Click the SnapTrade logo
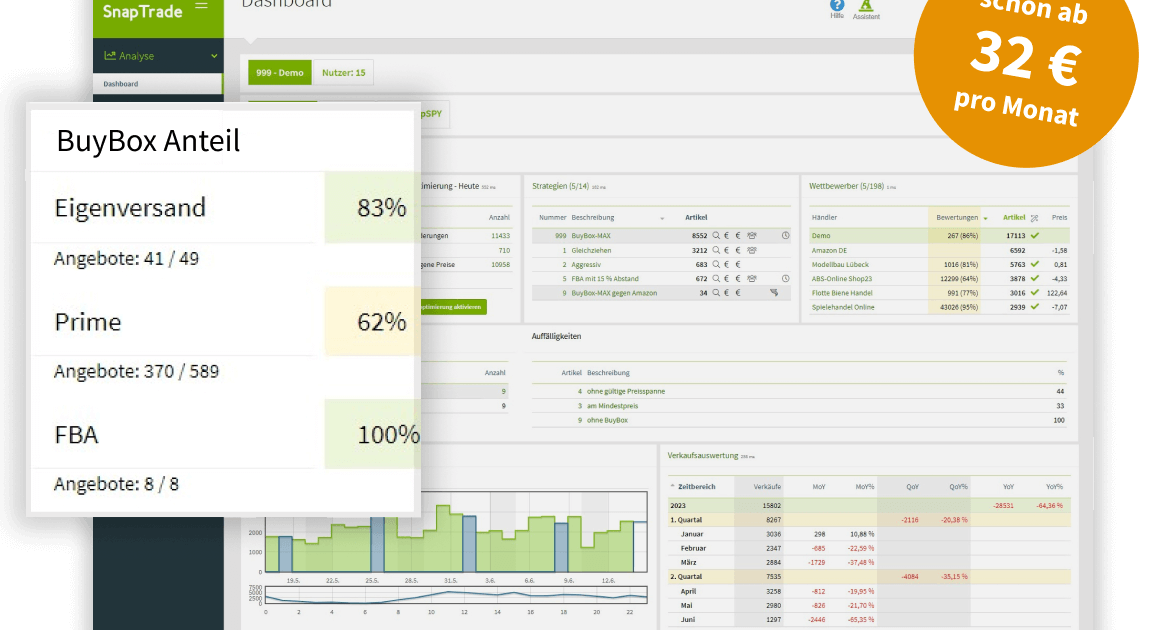Image resolution: width=1157 pixels, height=630 pixels. click(142, 11)
